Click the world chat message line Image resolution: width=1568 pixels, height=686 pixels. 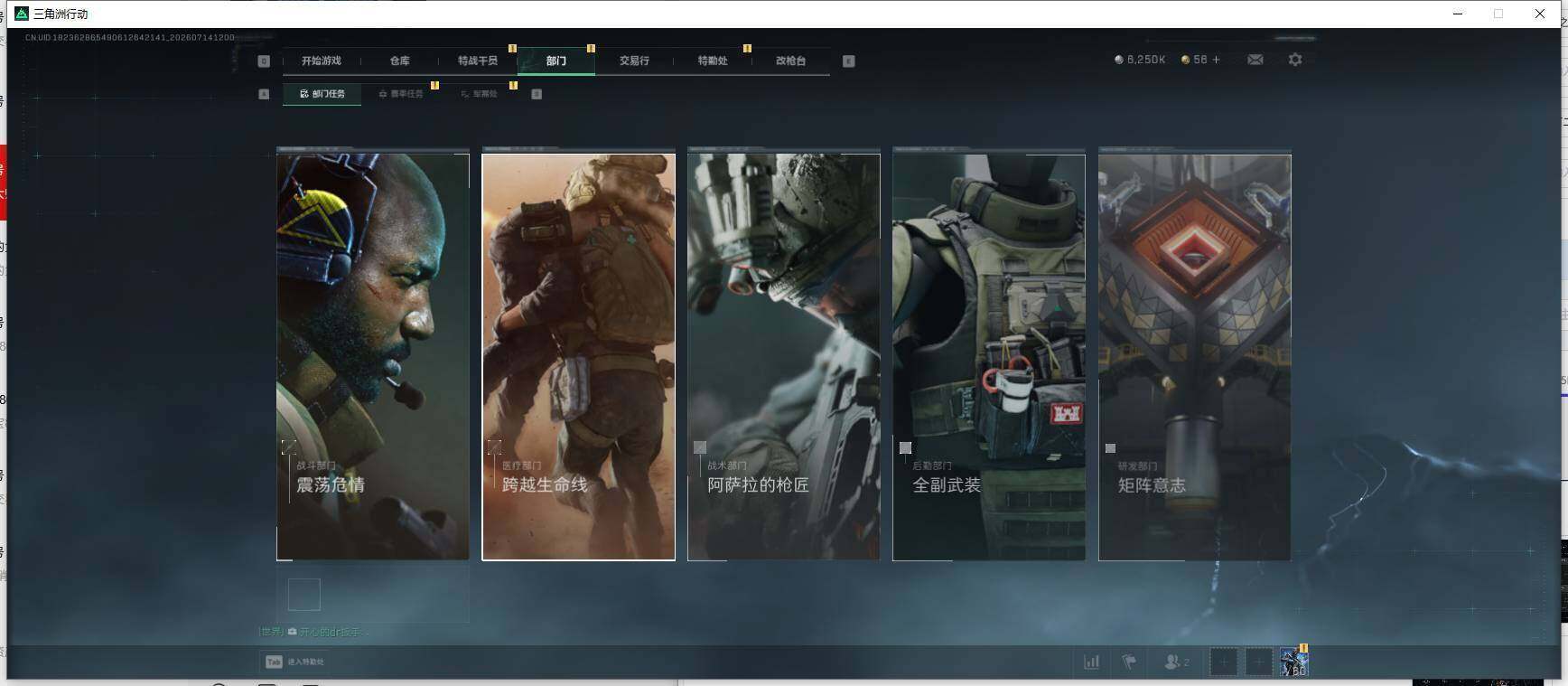click(x=313, y=632)
